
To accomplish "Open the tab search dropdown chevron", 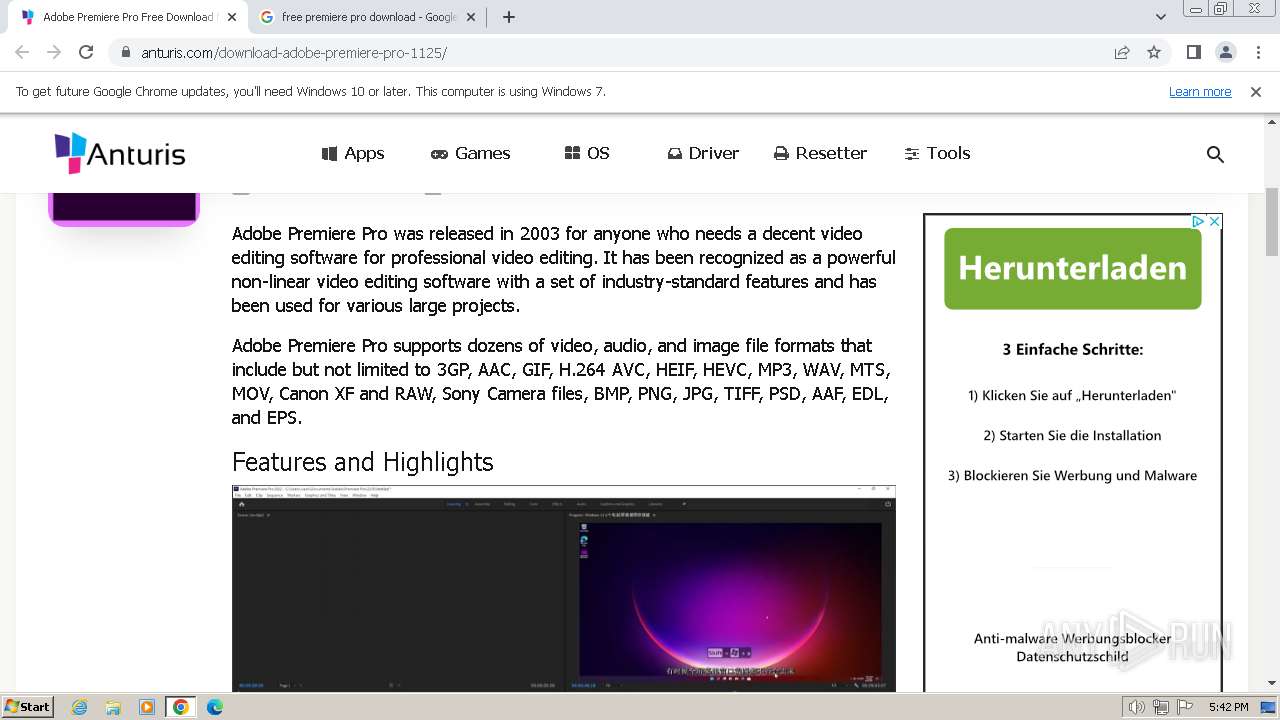I will pyautogui.click(x=1160, y=17).
